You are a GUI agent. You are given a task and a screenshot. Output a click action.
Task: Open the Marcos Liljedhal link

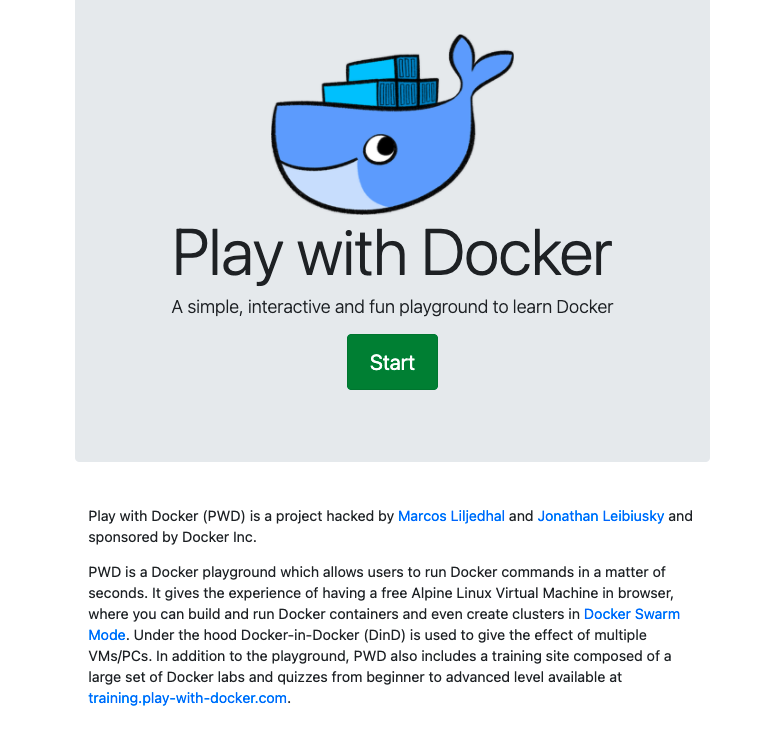(451, 516)
